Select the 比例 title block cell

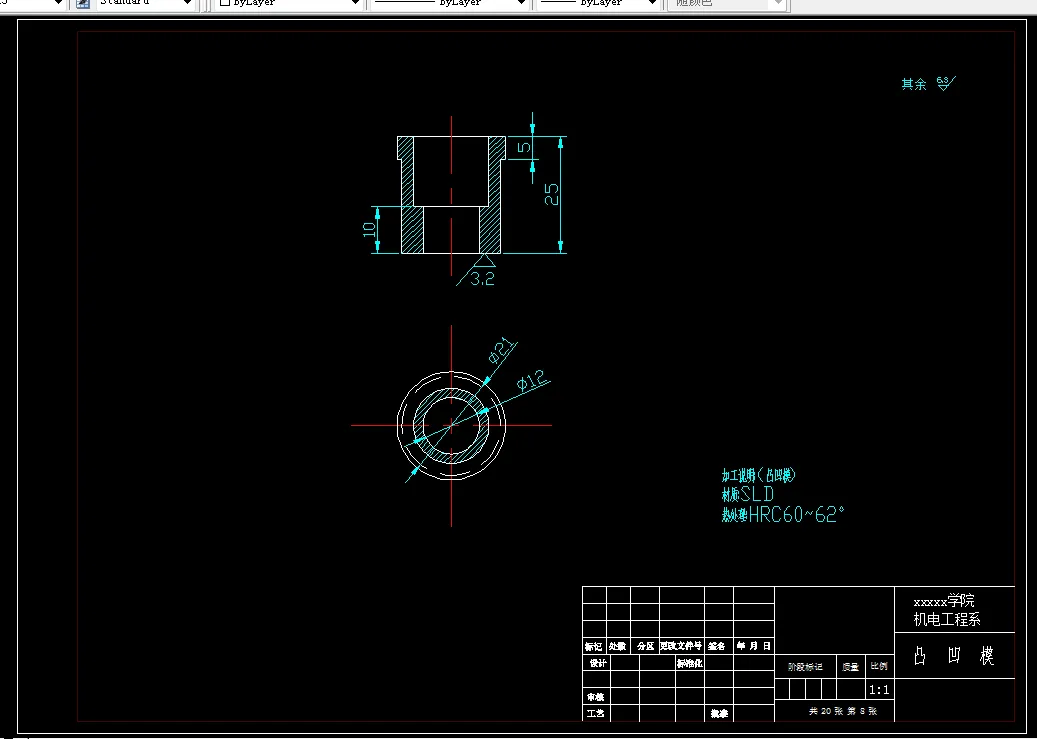(879, 666)
